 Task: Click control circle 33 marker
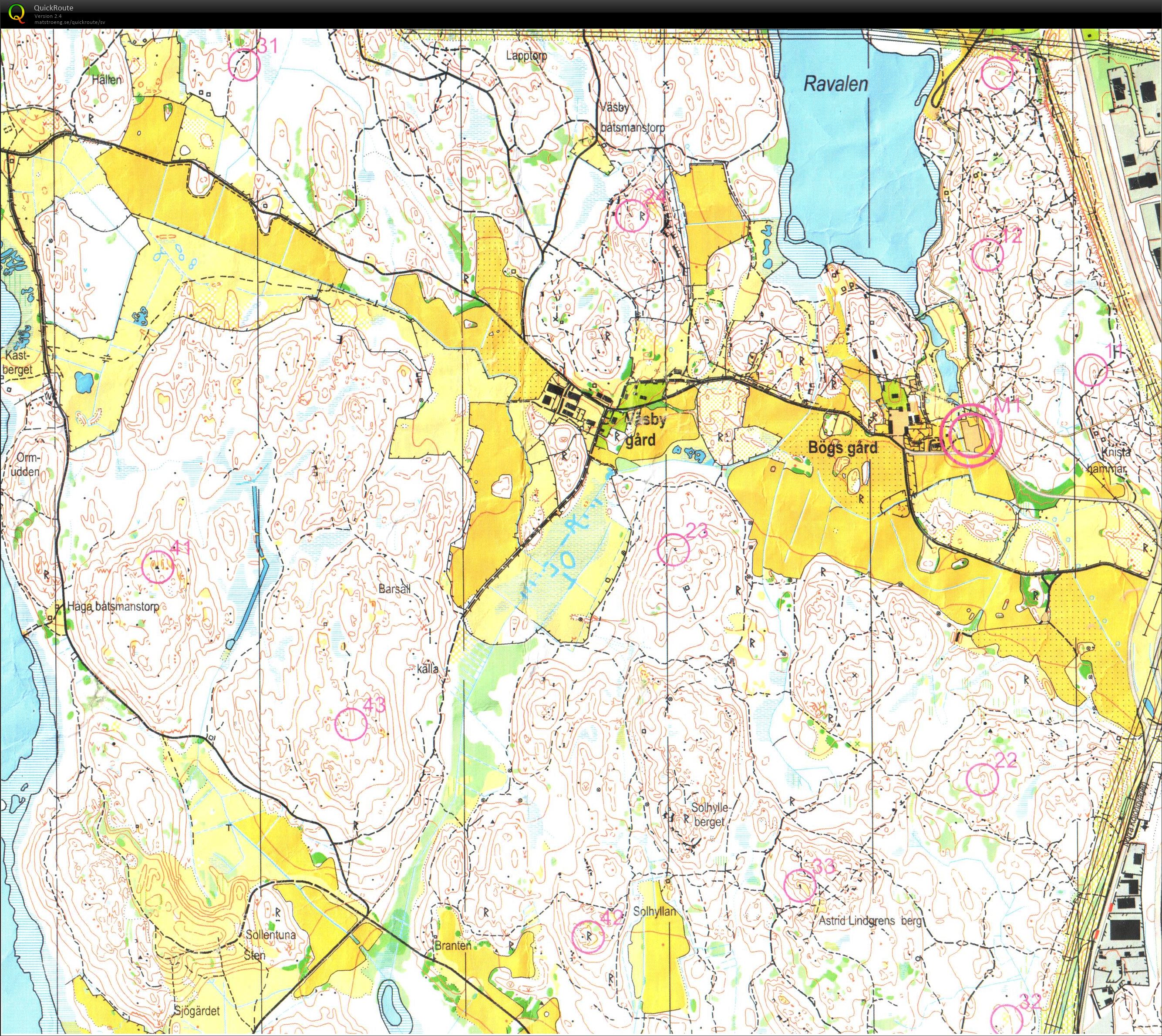800,886
